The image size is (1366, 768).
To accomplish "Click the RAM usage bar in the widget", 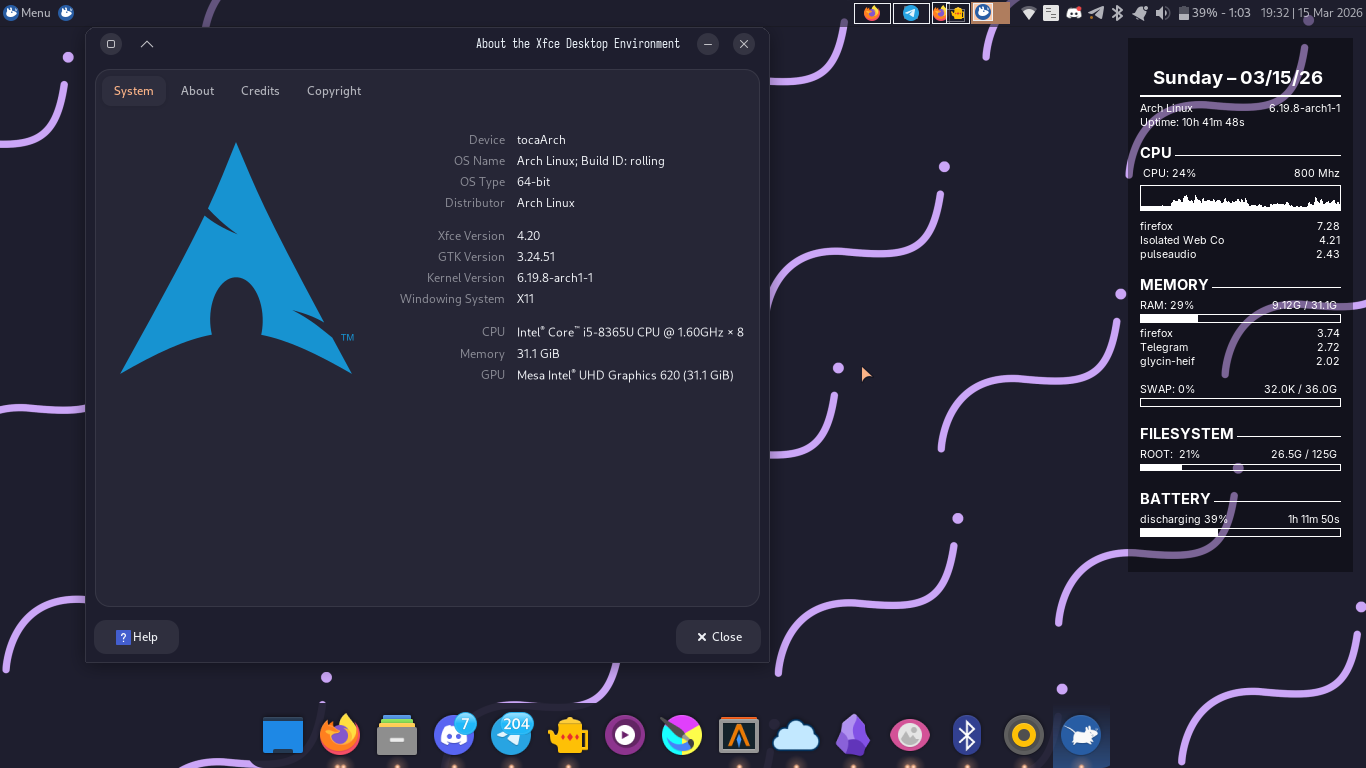I will 1240,319.
